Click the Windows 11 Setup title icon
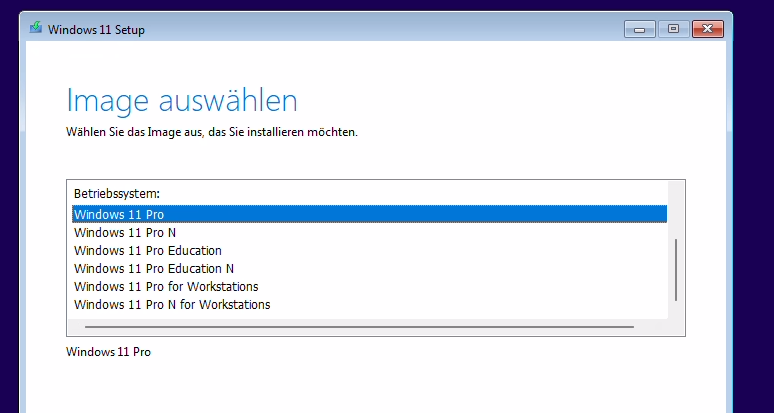 [x=36, y=28]
